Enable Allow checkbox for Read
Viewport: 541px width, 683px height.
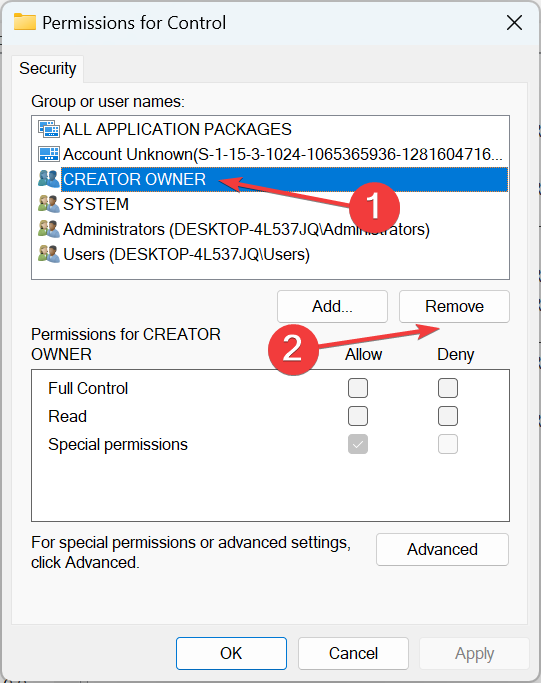[x=358, y=416]
